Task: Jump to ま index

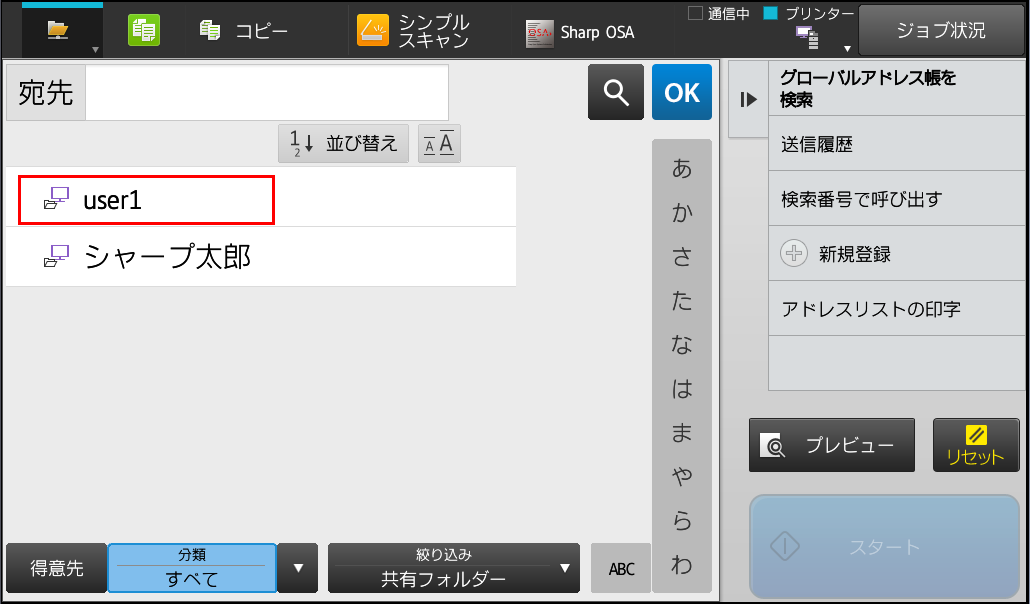Action: 682,433
